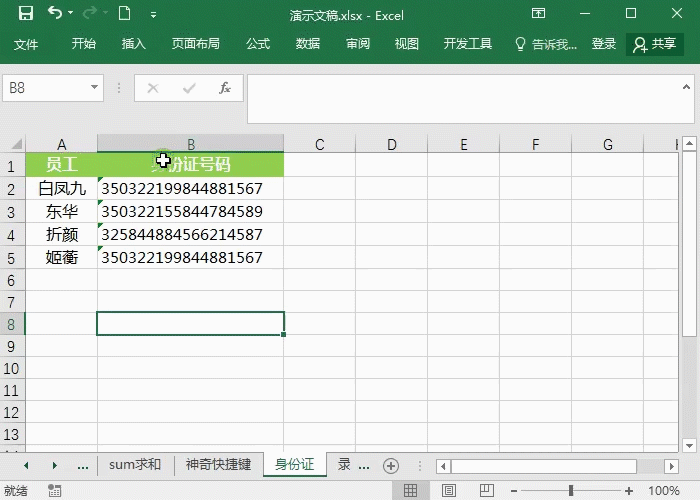Screen dimensions: 700x500
Task: Click the vertical scrollbar up arrow
Action: tap(689, 143)
